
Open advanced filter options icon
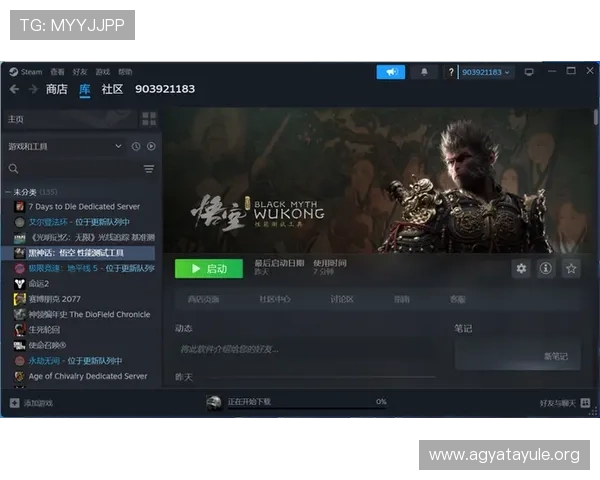pyautogui.click(x=149, y=169)
